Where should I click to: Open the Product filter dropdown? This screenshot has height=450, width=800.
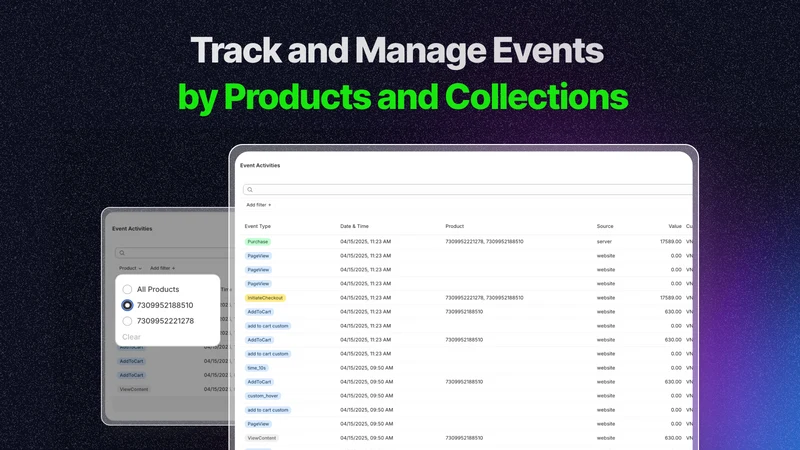[130, 268]
